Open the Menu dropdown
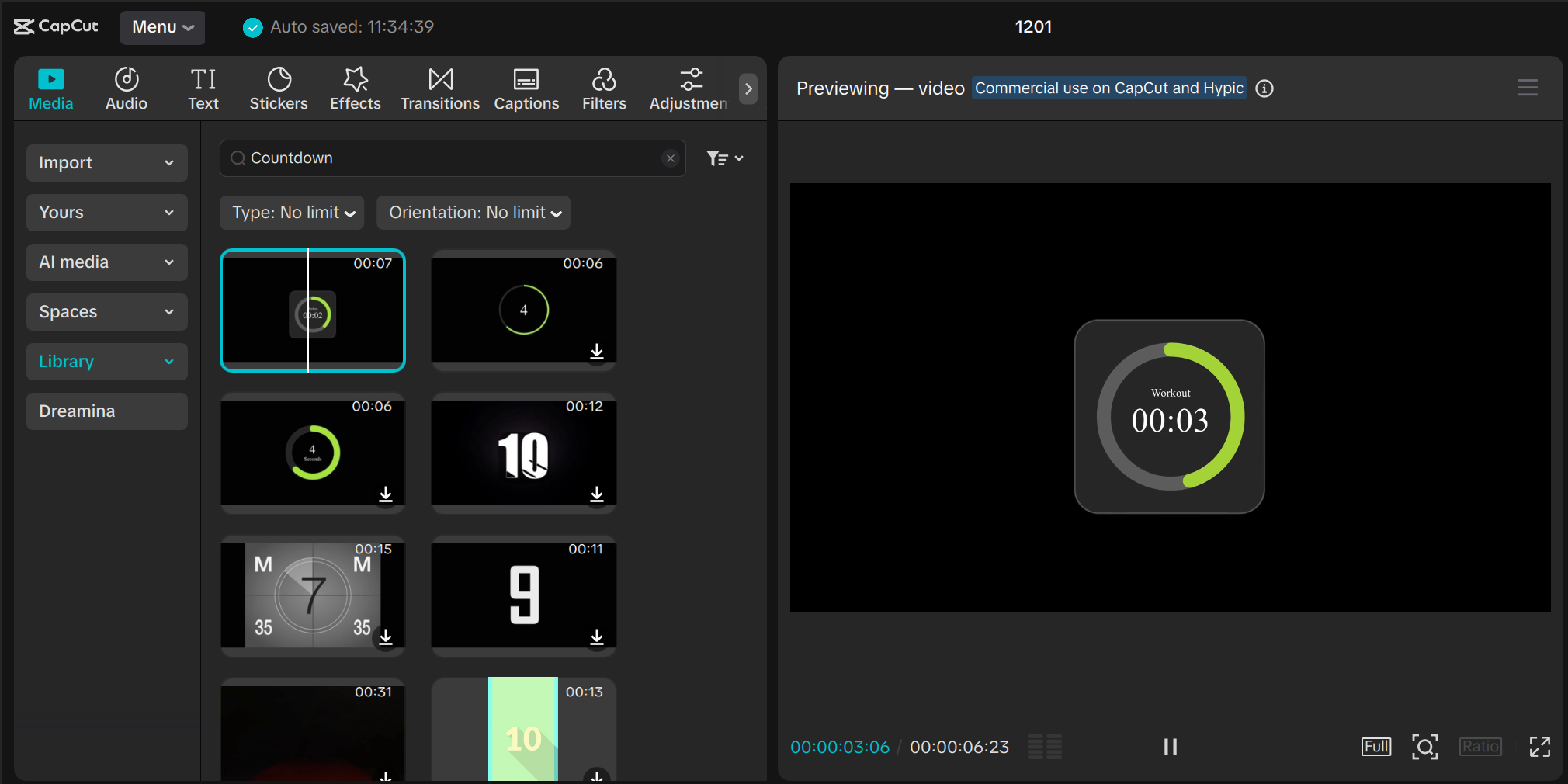Screen dimensions: 1568x784 (x=161, y=27)
